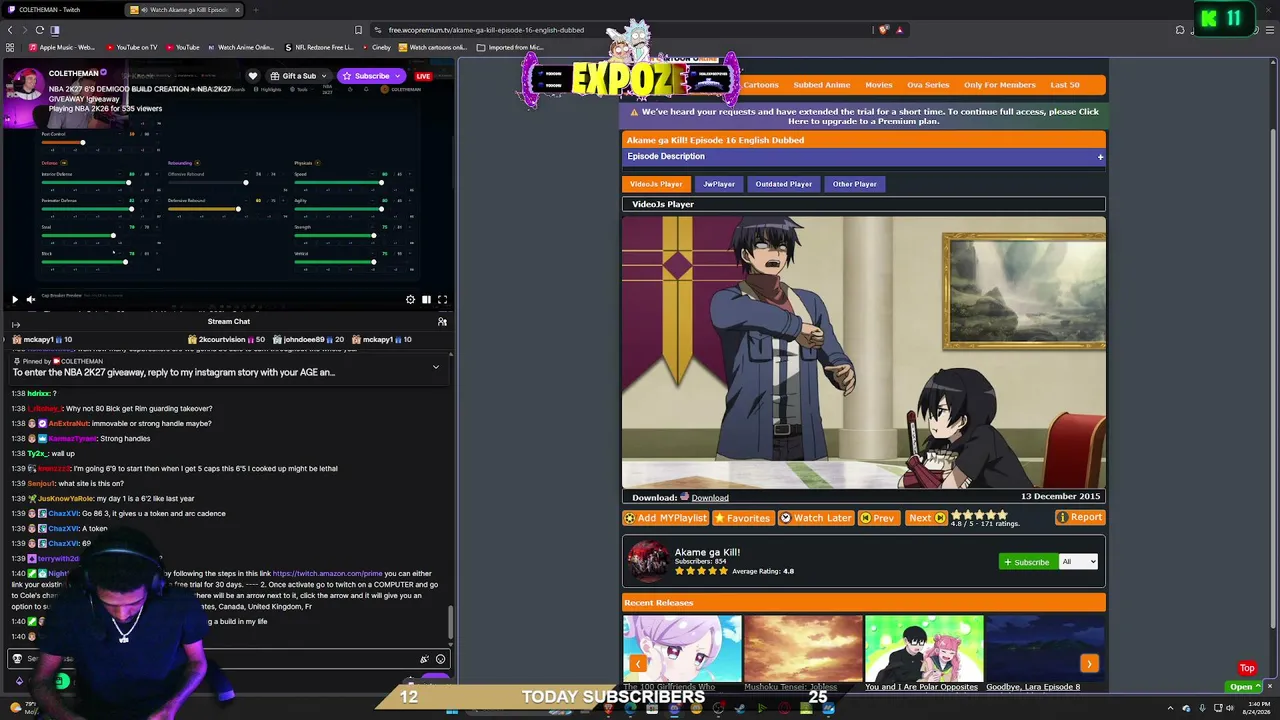
Task: Open the Cineby bookmark
Action: (x=375, y=47)
